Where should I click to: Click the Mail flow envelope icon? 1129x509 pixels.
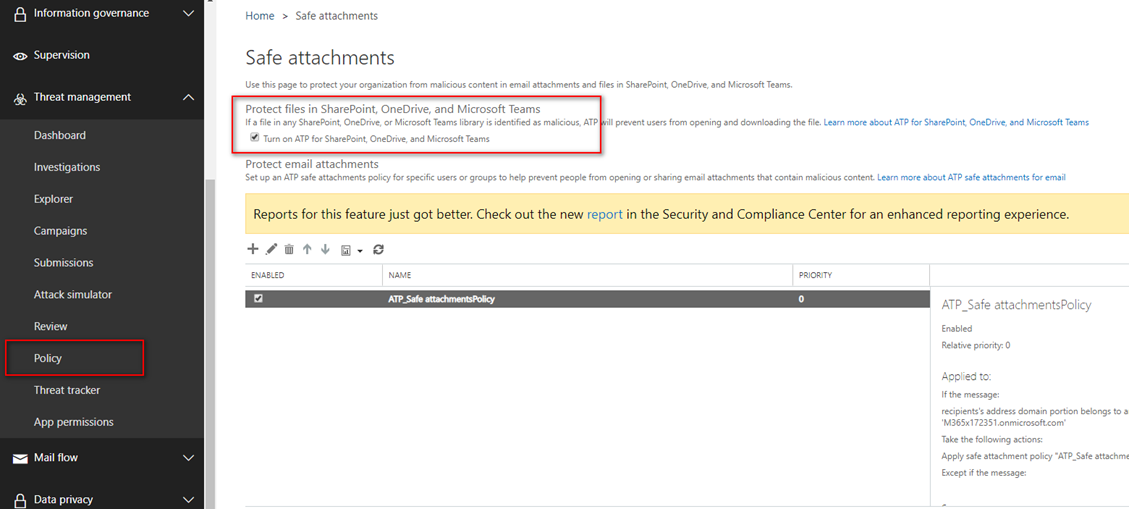20,458
